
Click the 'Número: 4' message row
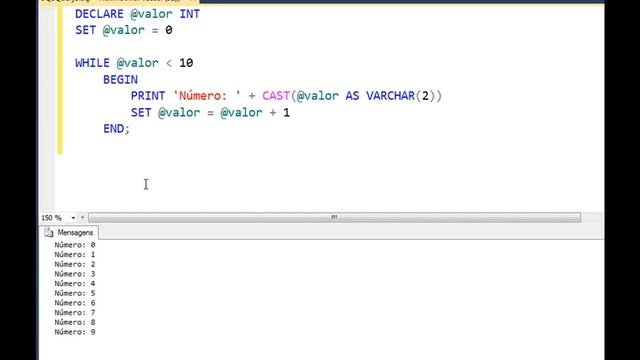[x=75, y=284]
